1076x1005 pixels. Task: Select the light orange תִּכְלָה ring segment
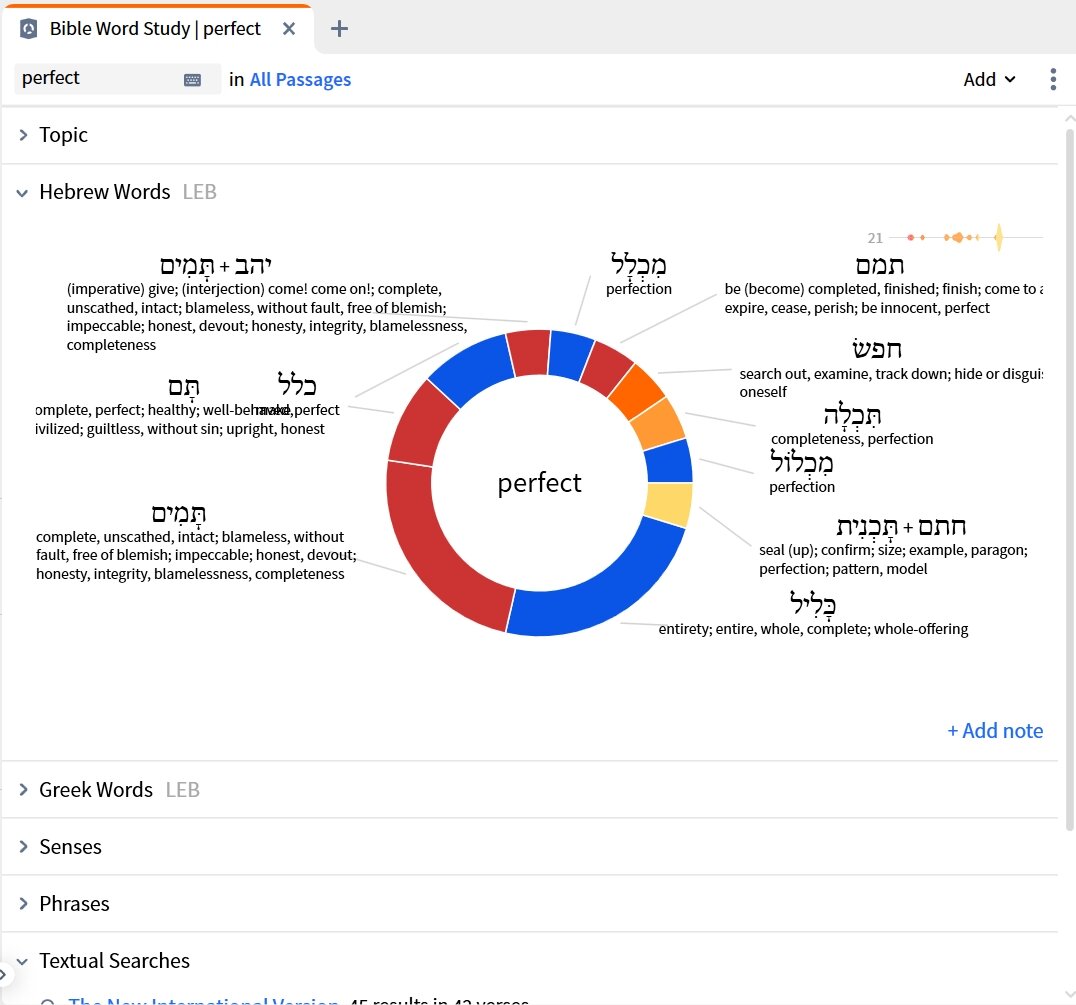point(659,425)
